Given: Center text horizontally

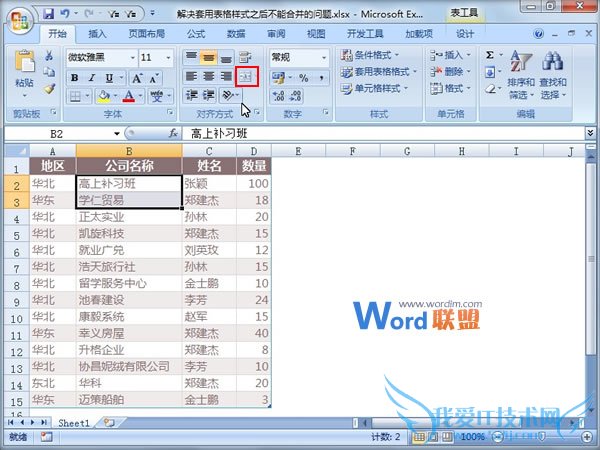Looking at the screenshot, I should pyautogui.click(x=209, y=77).
